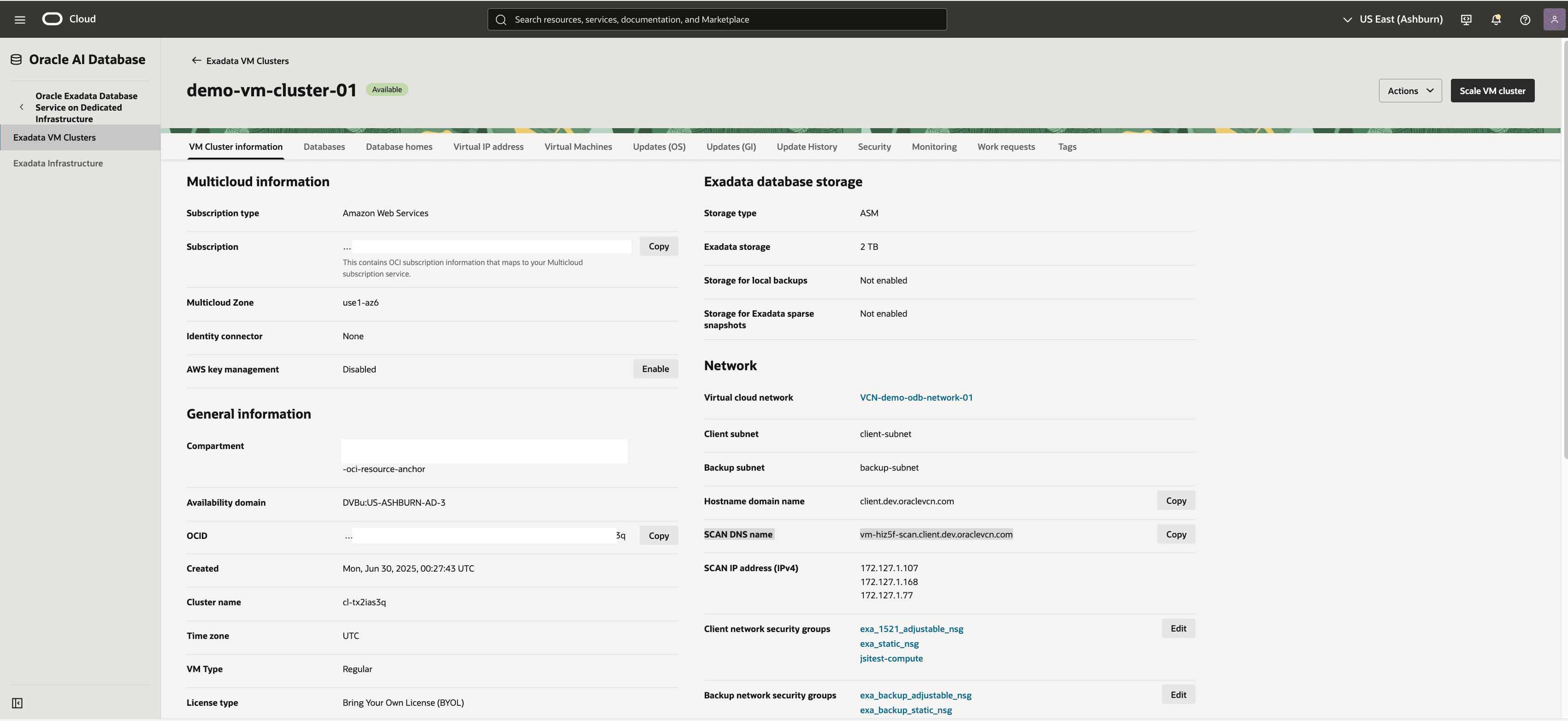Switch to the Databases tab
1568x721 pixels.
tap(324, 147)
